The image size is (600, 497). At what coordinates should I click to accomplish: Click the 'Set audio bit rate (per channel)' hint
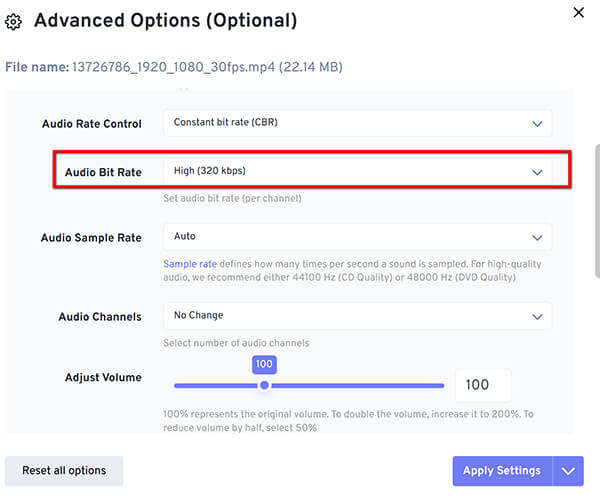(x=232, y=198)
